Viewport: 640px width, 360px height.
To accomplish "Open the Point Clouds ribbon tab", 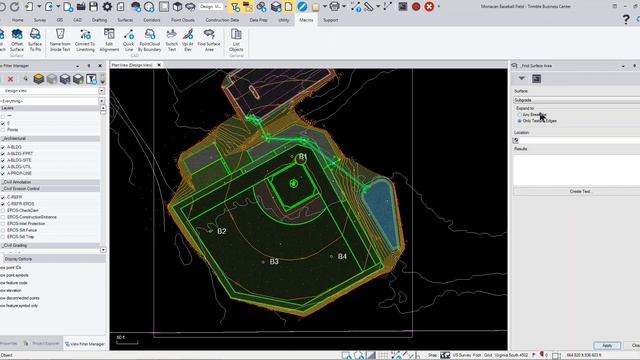I will click(182, 20).
